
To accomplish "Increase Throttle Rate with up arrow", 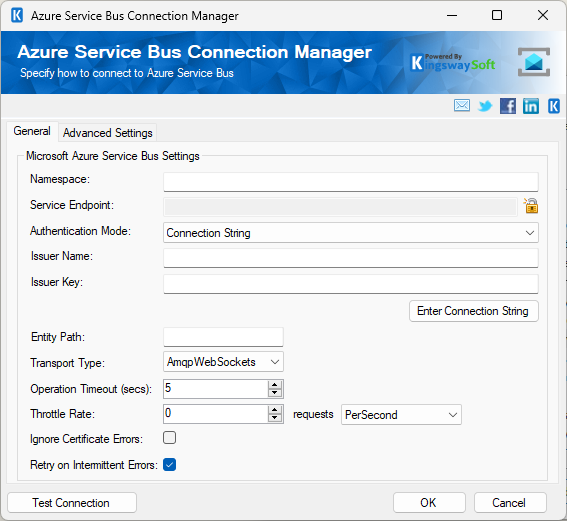I will pos(275,410).
